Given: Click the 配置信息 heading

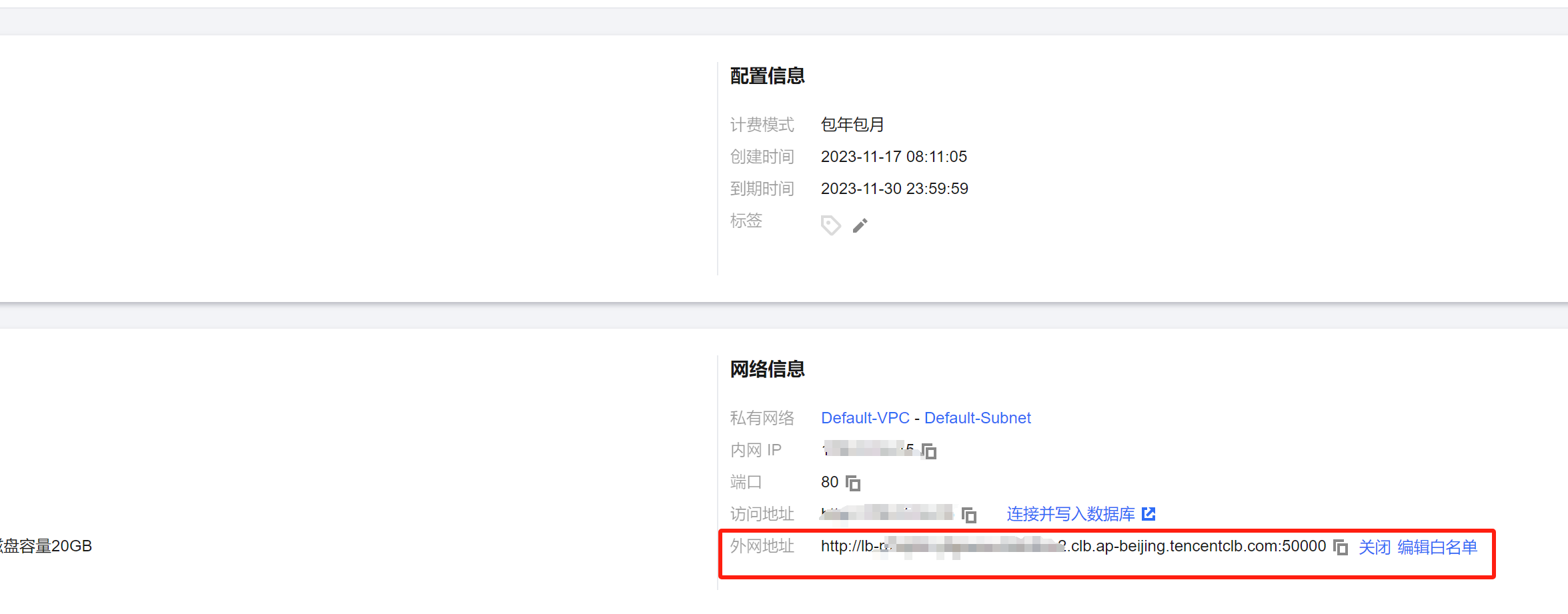Looking at the screenshot, I should (768, 76).
